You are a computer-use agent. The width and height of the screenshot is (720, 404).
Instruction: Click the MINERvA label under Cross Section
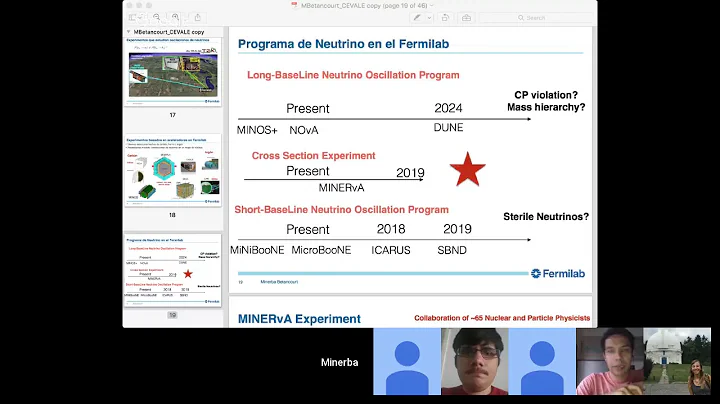341,188
